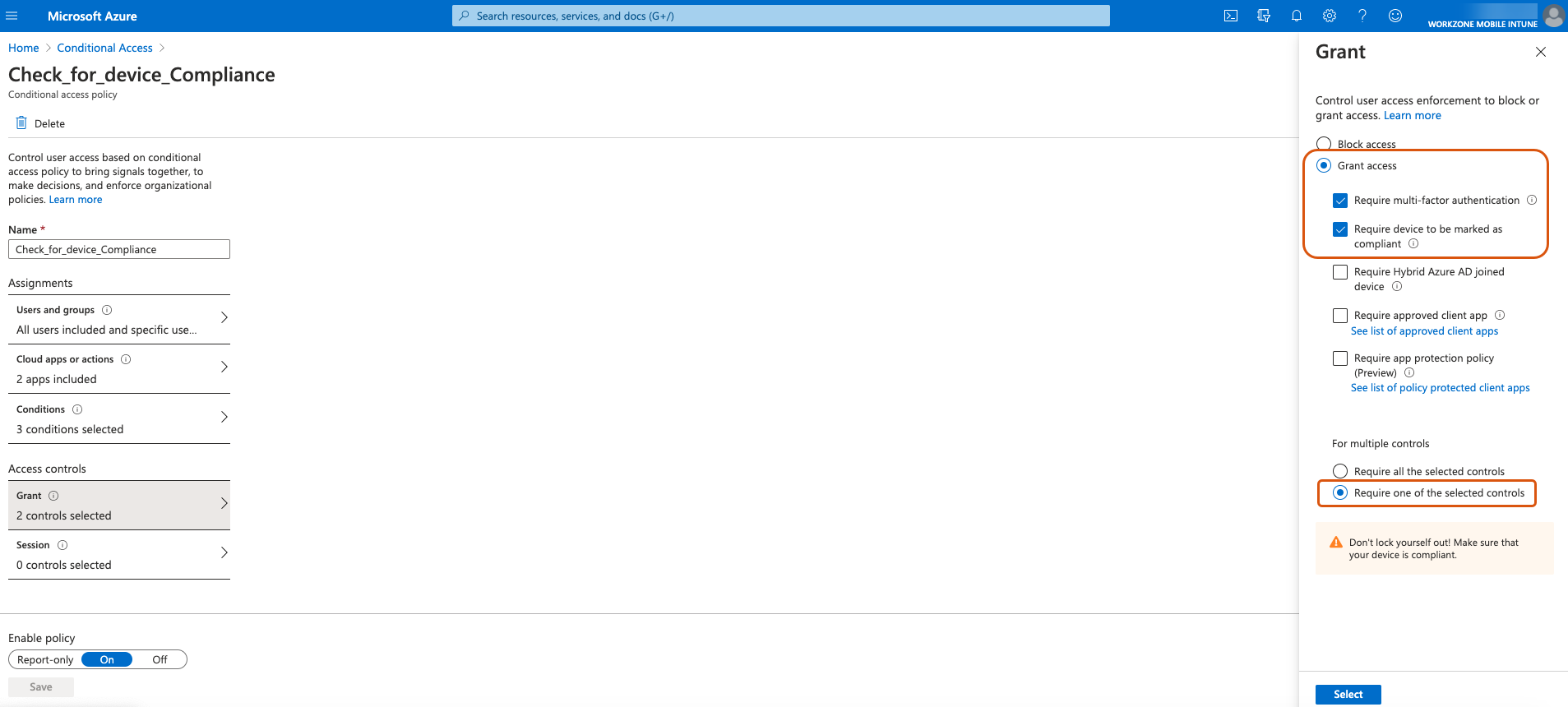Expand Users and groups assignment chevron
The height and width of the screenshot is (707, 1568).
tap(224, 317)
